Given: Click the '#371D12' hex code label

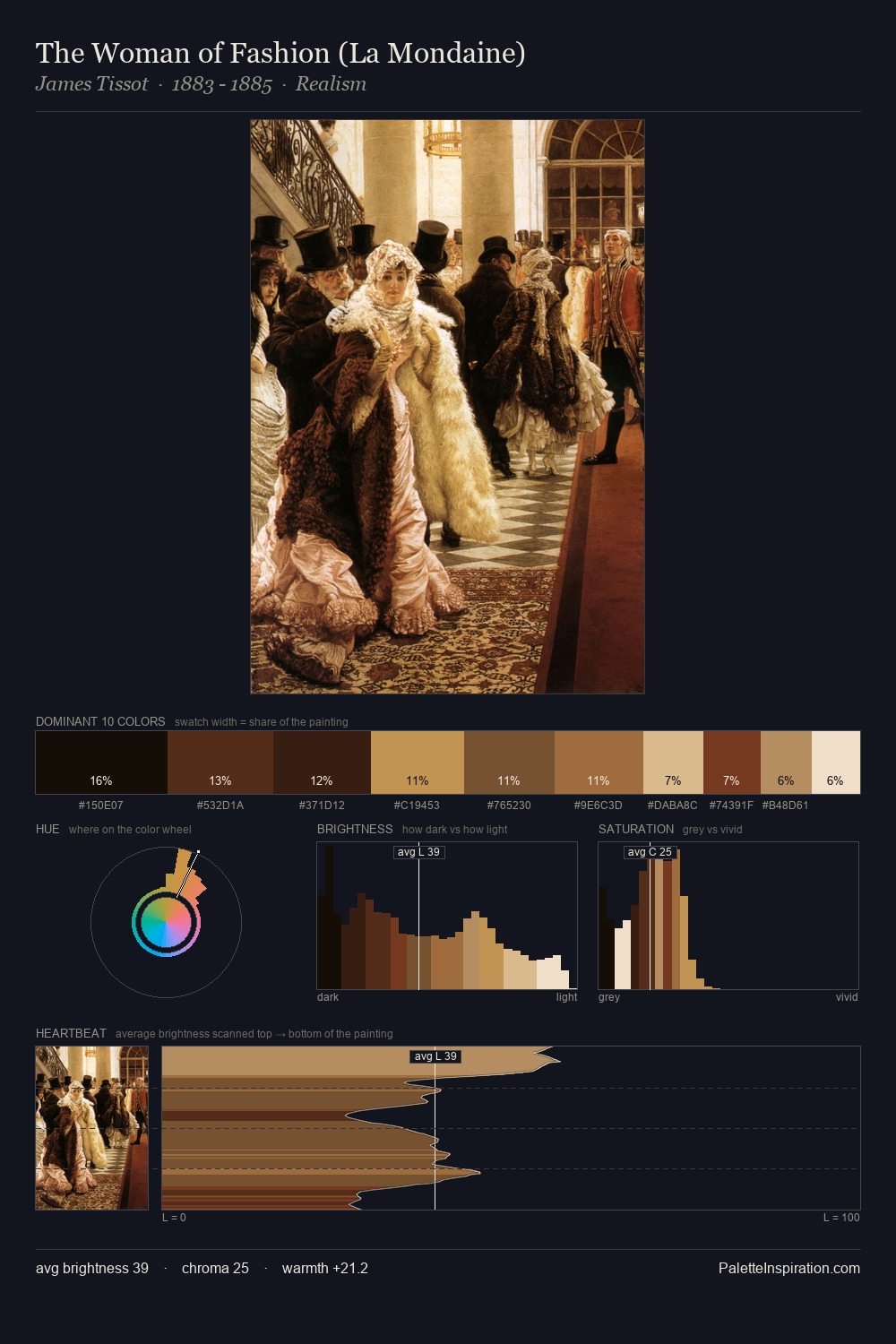Looking at the screenshot, I should [x=322, y=805].
